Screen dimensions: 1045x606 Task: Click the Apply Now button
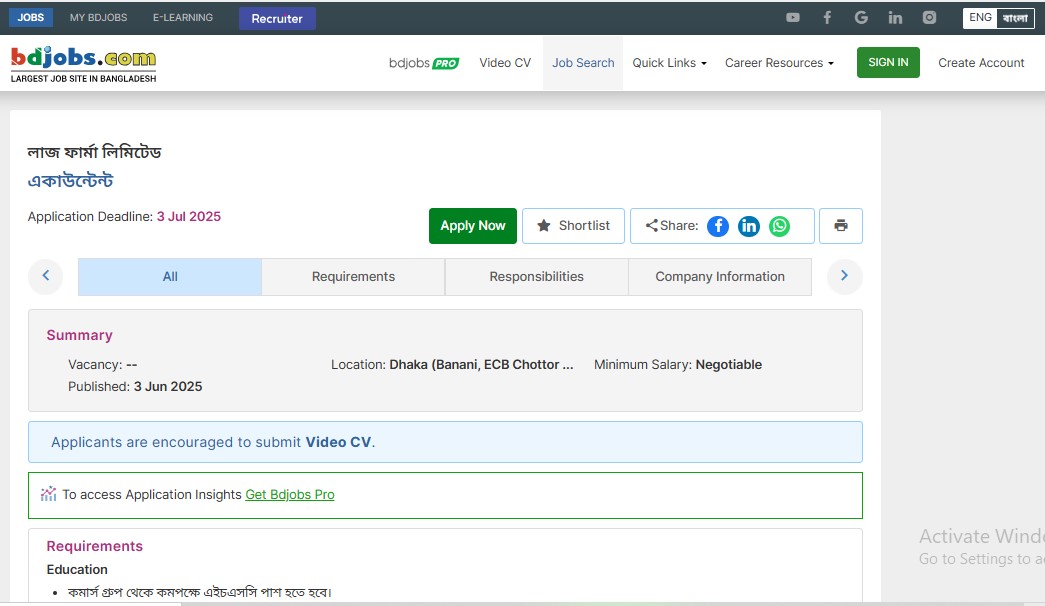tap(473, 226)
